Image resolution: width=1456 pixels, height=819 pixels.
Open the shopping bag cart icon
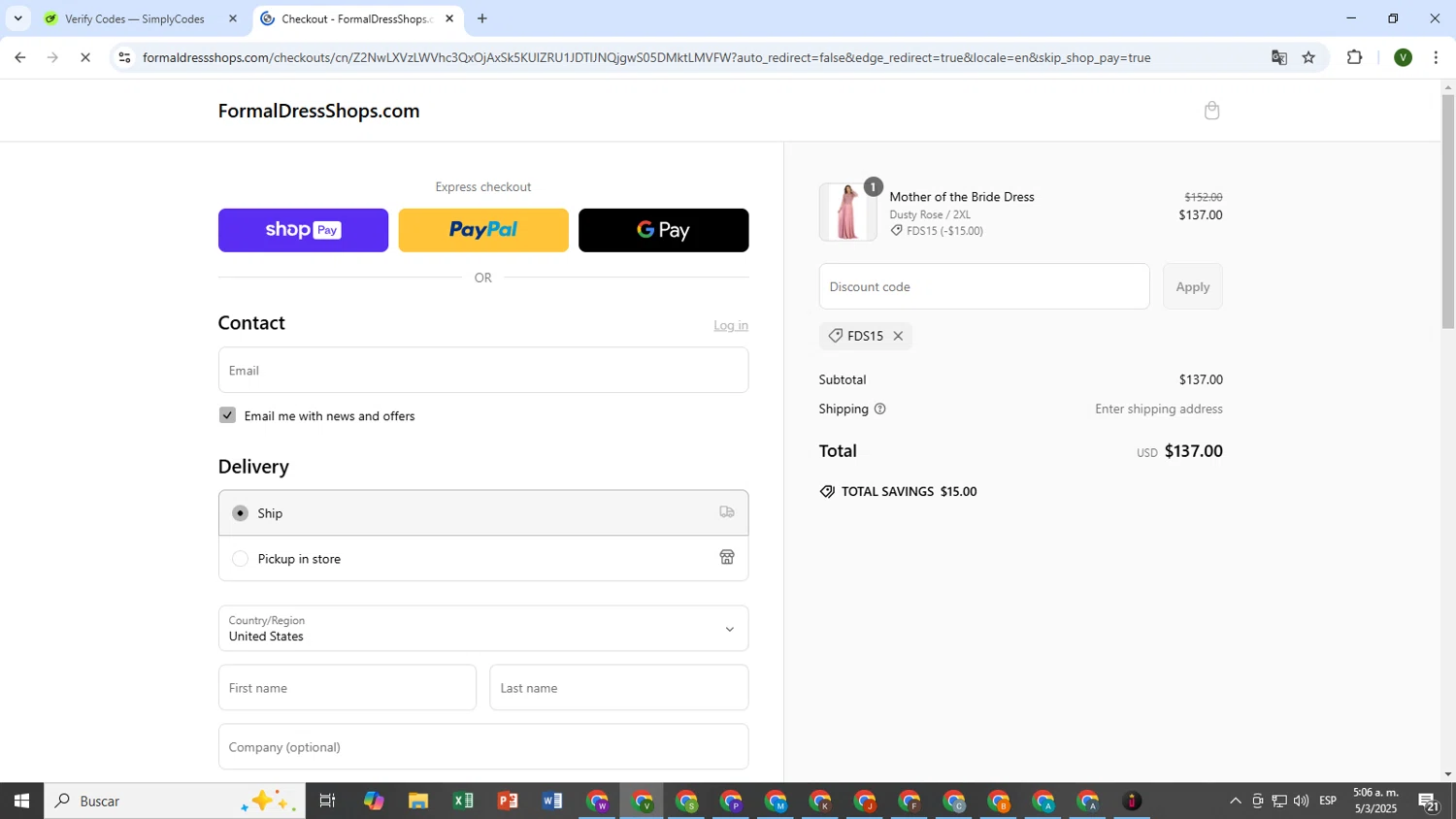(x=1211, y=111)
